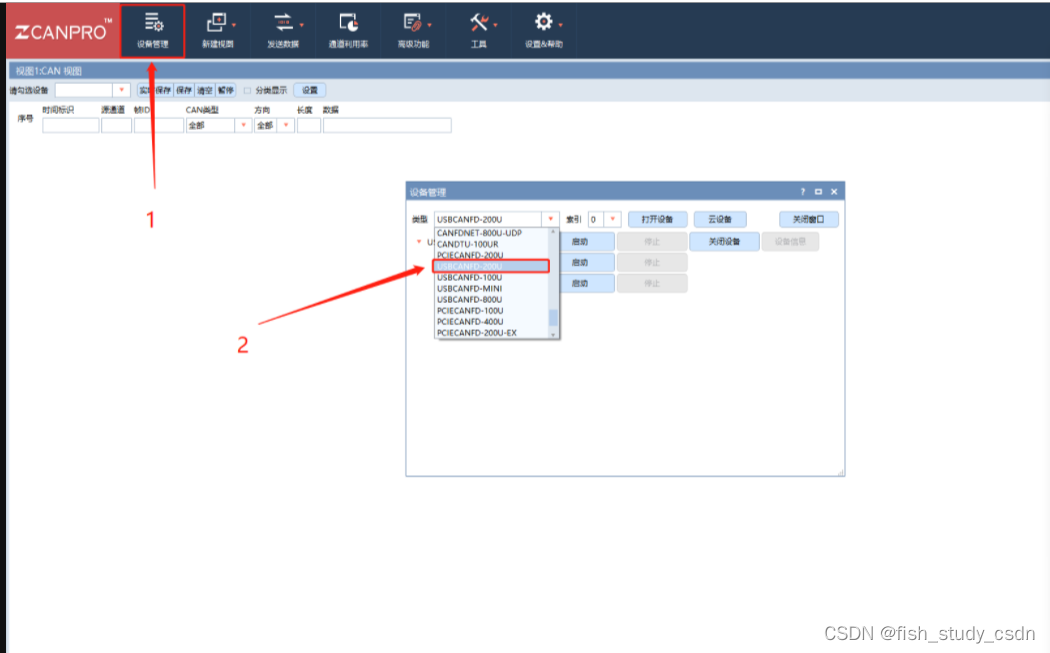Screen dimensions: 1050x653
Task: Click the 设置 button in the CAN view toolbar
Action: (x=309, y=90)
